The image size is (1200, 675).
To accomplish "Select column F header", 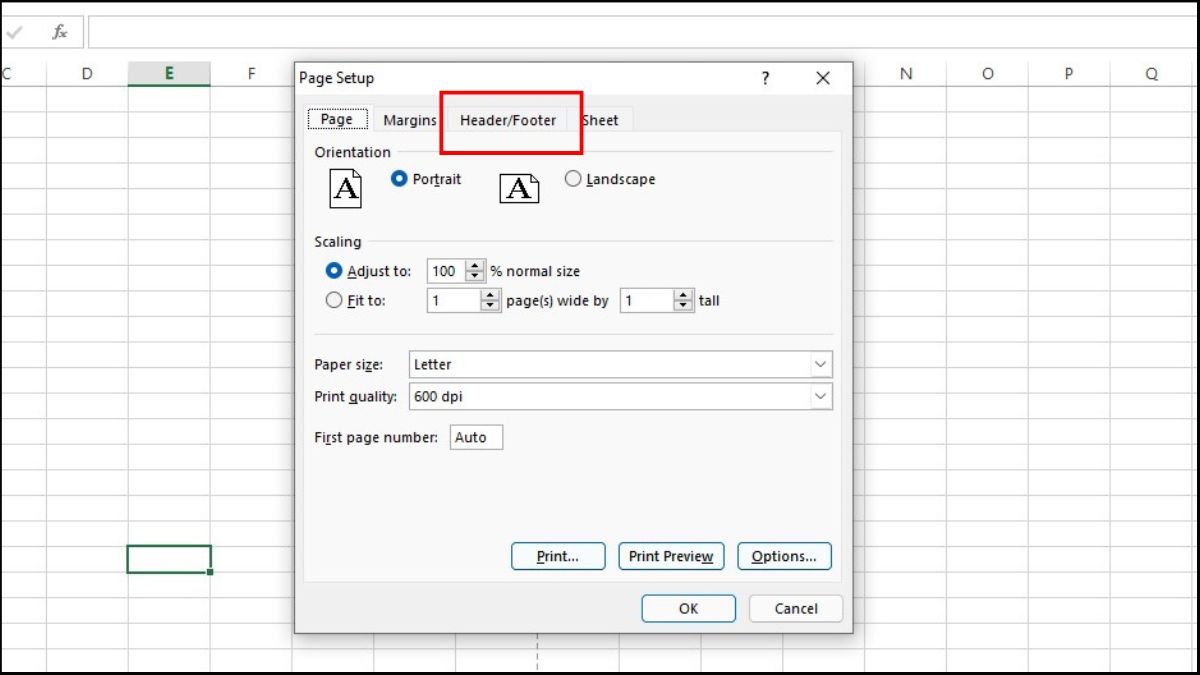I will point(251,73).
